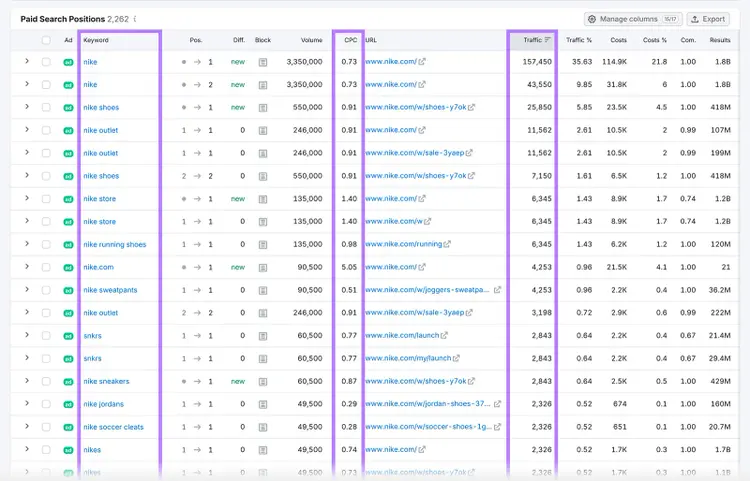This screenshot has width=750, height=481.
Task: Tick the checkbox for the nike sneakers row
Action: click(46, 382)
